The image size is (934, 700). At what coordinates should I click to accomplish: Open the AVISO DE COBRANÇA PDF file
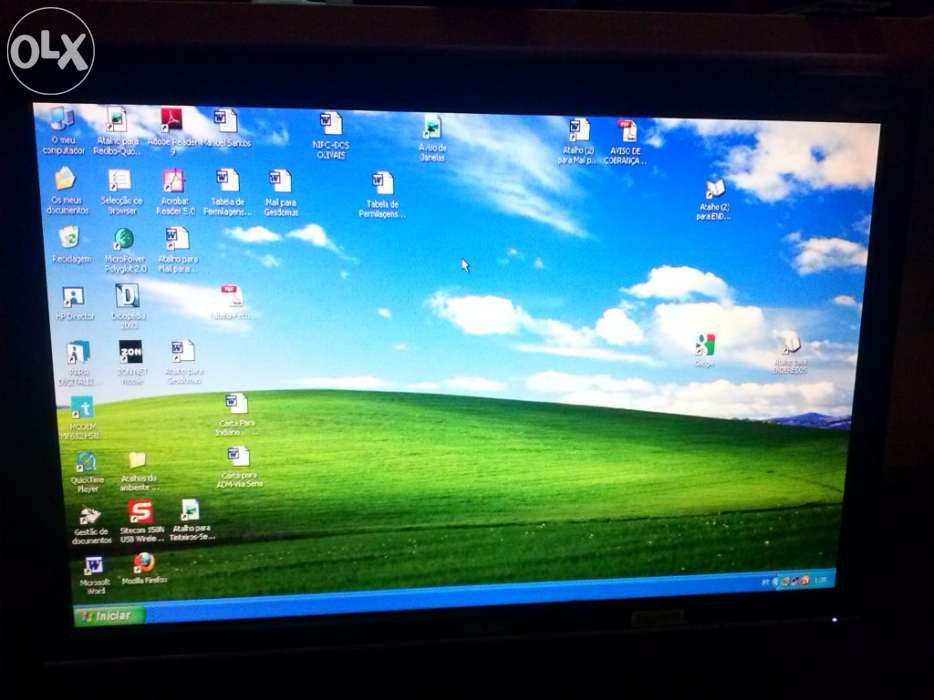coord(625,142)
